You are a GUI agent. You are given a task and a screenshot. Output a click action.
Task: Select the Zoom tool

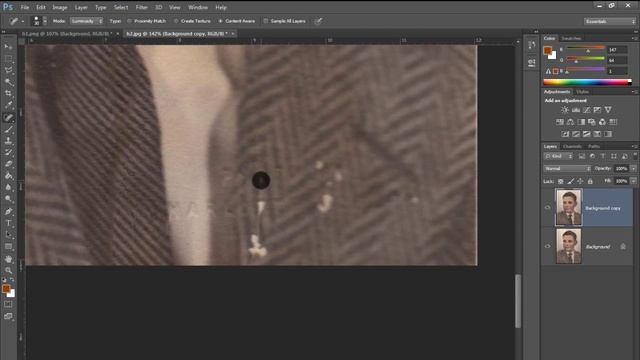(x=8, y=270)
